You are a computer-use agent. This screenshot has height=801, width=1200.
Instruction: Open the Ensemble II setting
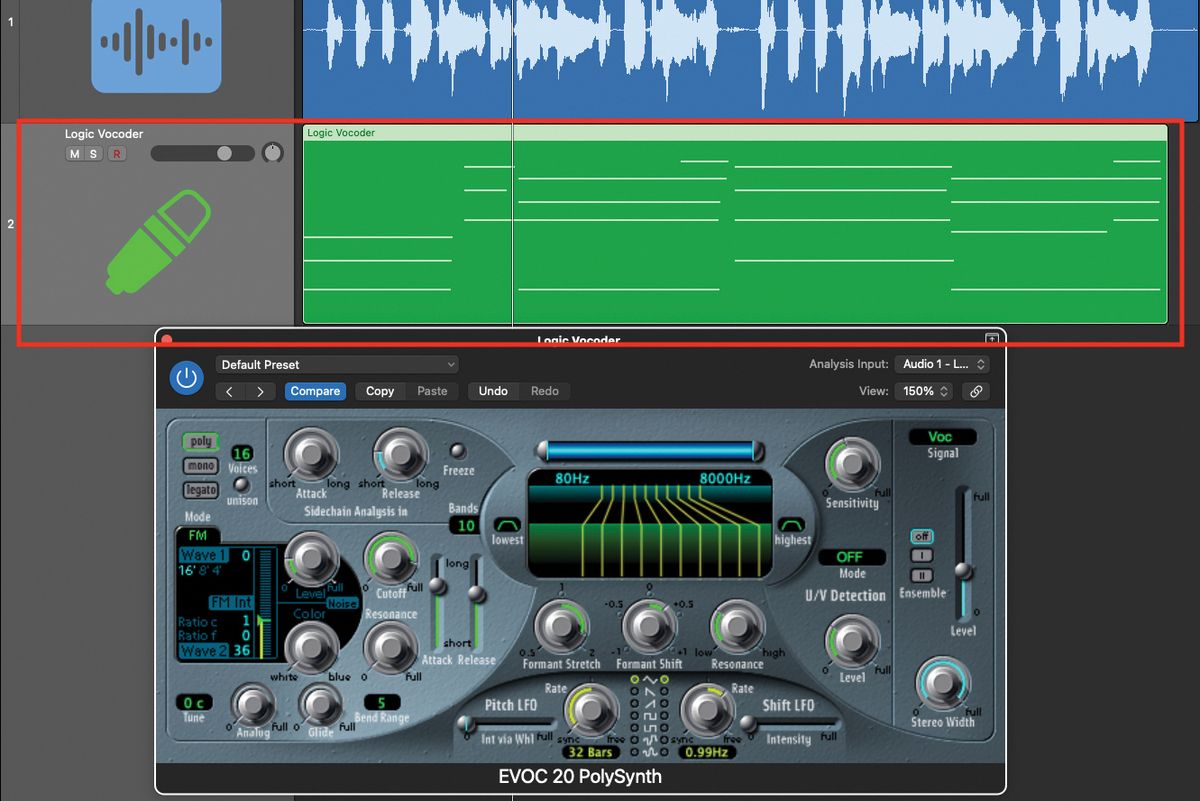[921, 575]
